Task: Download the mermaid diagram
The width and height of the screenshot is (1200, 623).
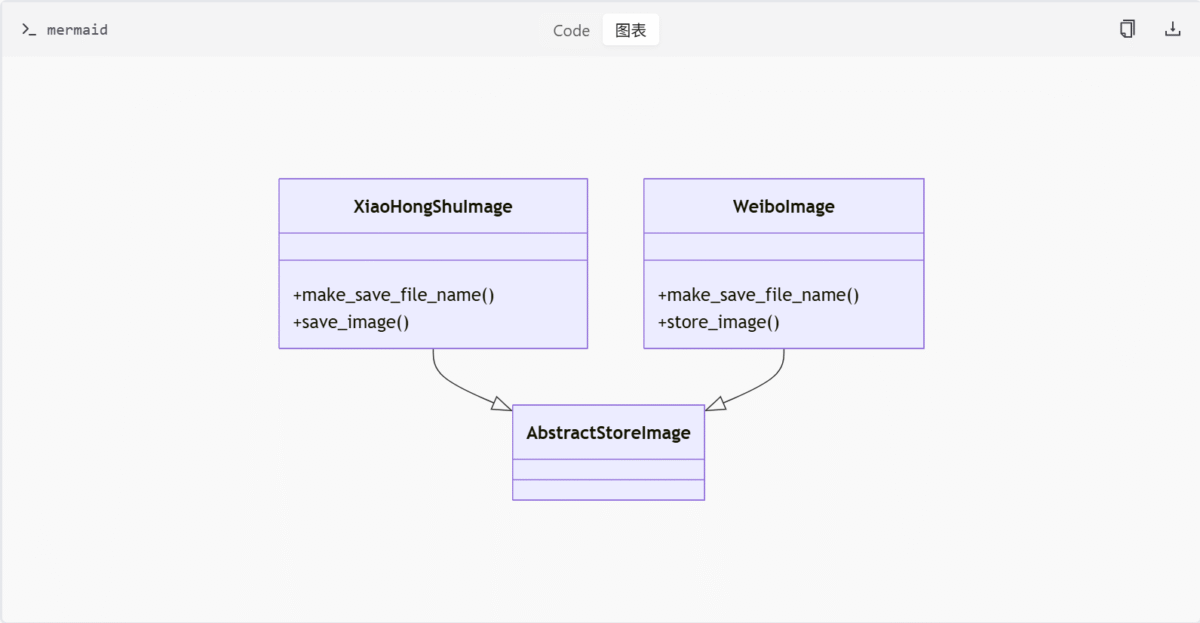Action: [1173, 29]
